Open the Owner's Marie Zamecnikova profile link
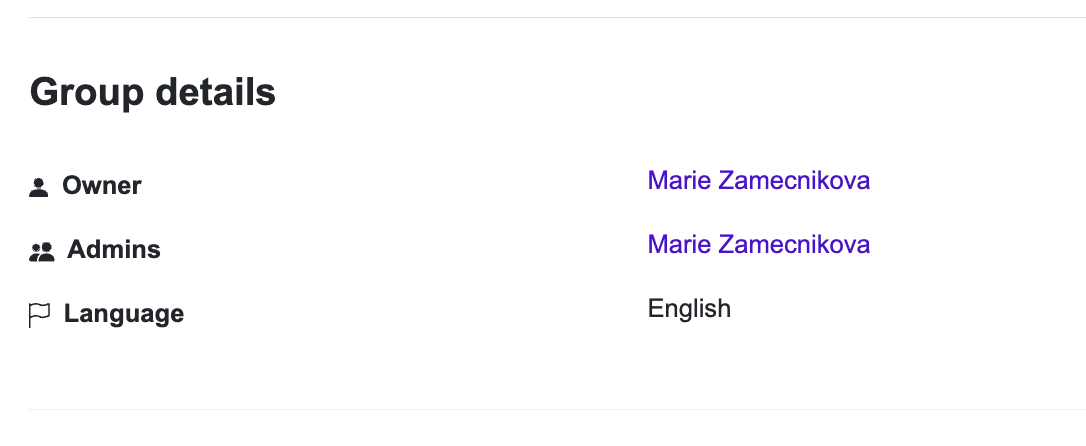The width and height of the screenshot is (1086, 446). (x=758, y=181)
